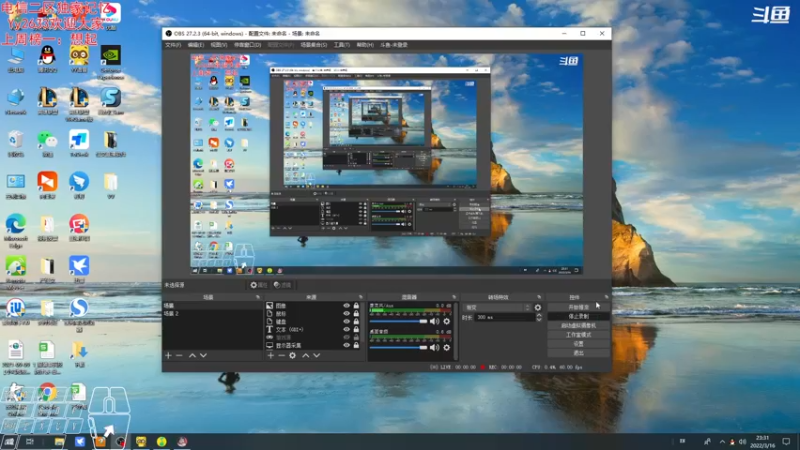
Task: Remove selected scene with minus icon
Action: (179, 356)
